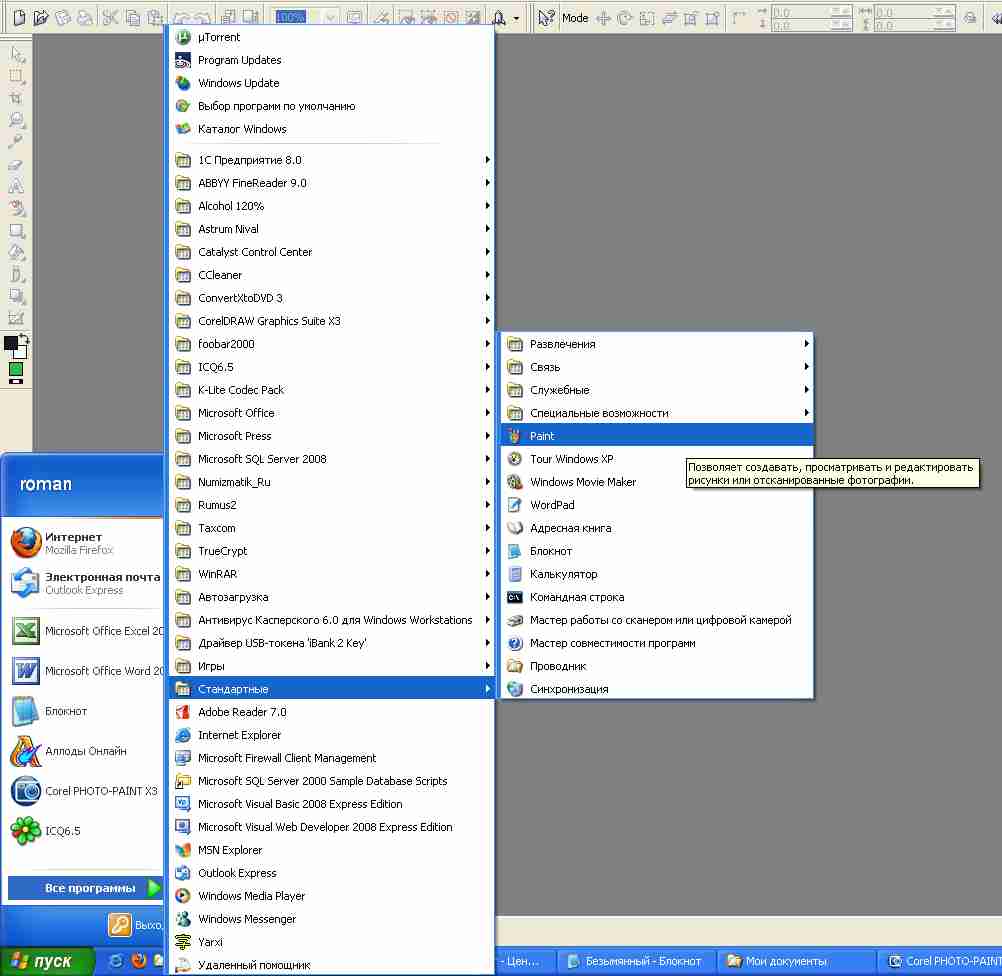This screenshot has height=976, width=1002.
Task: Expand the 1C Предприятие 8.0 folder
Action: (331, 160)
